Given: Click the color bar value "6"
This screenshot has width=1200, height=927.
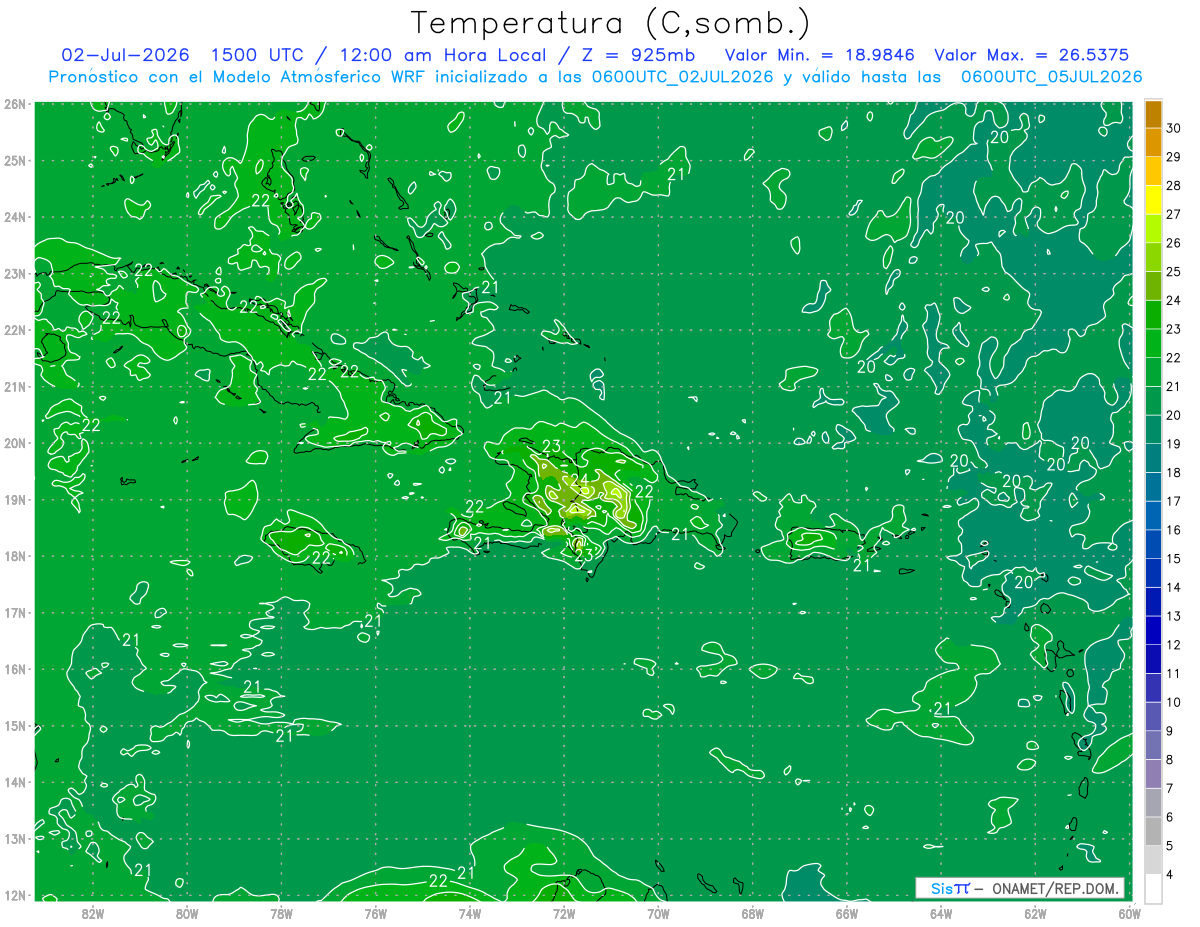Looking at the screenshot, I should click(1170, 817).
